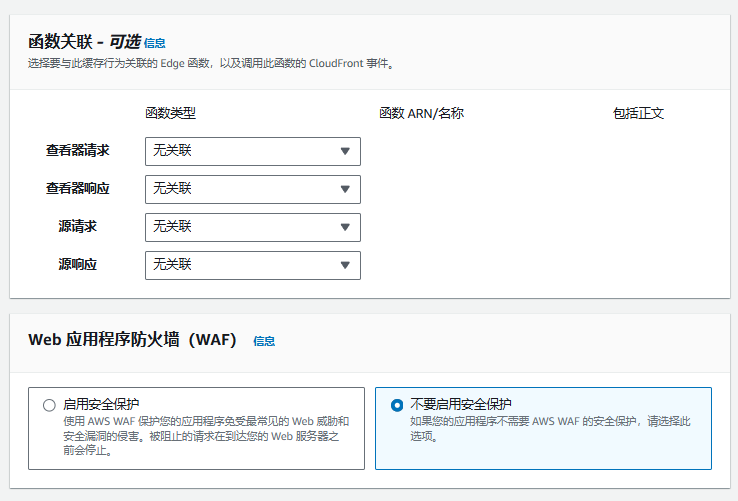The image size is (738, 501).
Task: Open 信息 link next to Web 应用程序防火墙
Action: coord(264,341)
